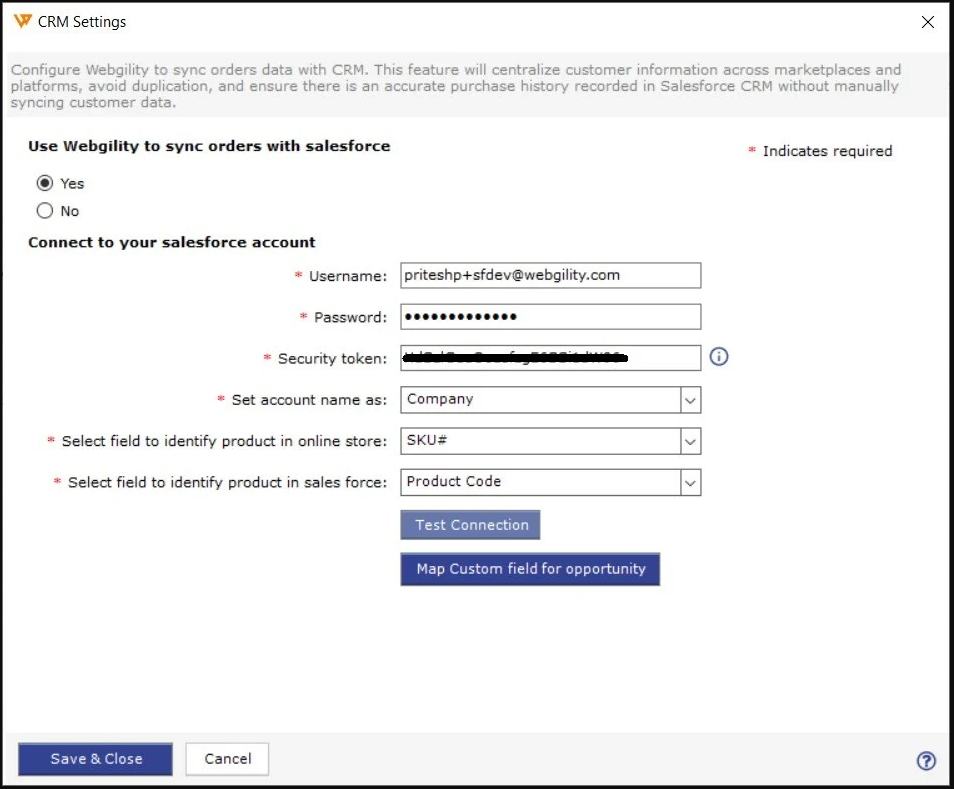Image resolution: width=954 pixels, height=789 pixels.
Task: Open the online store product field dropdown arrow
Action: click(690, 441)
